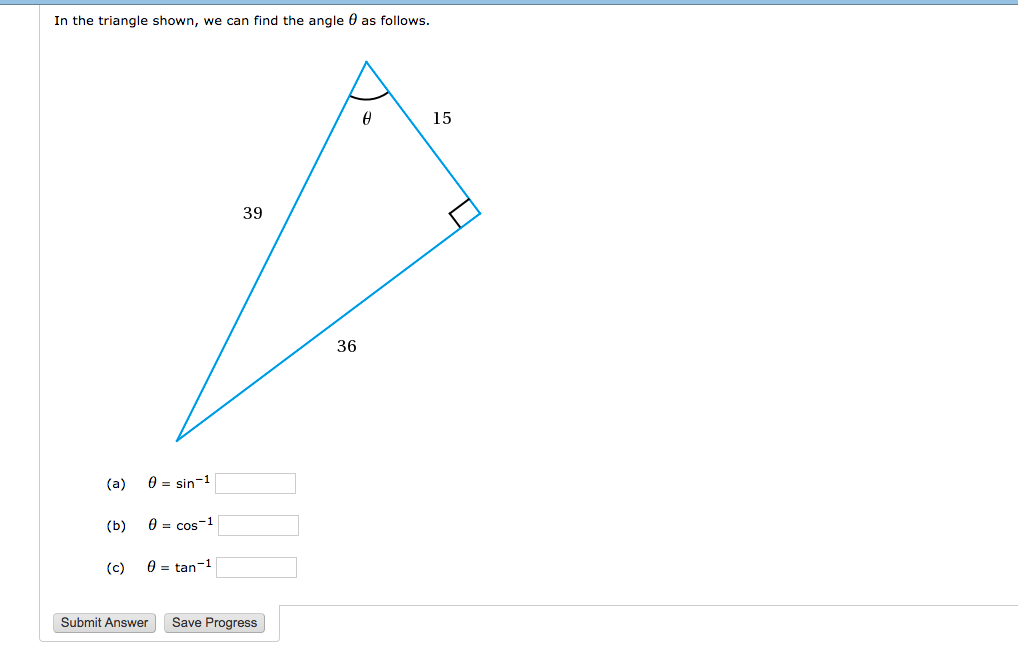The height and width of the screenshot is (647, 1018).
Task: Select the angle θ label in the triangle
Action: click(x=366, y=120)
